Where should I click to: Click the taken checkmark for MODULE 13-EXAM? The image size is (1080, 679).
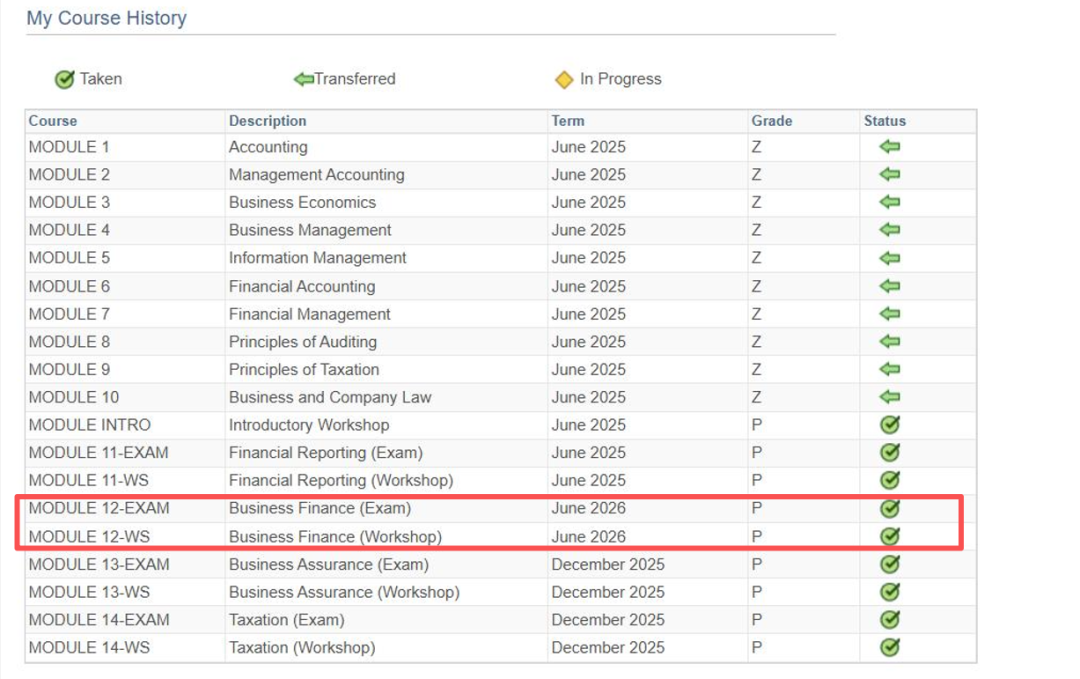click(x=890, y=564)
